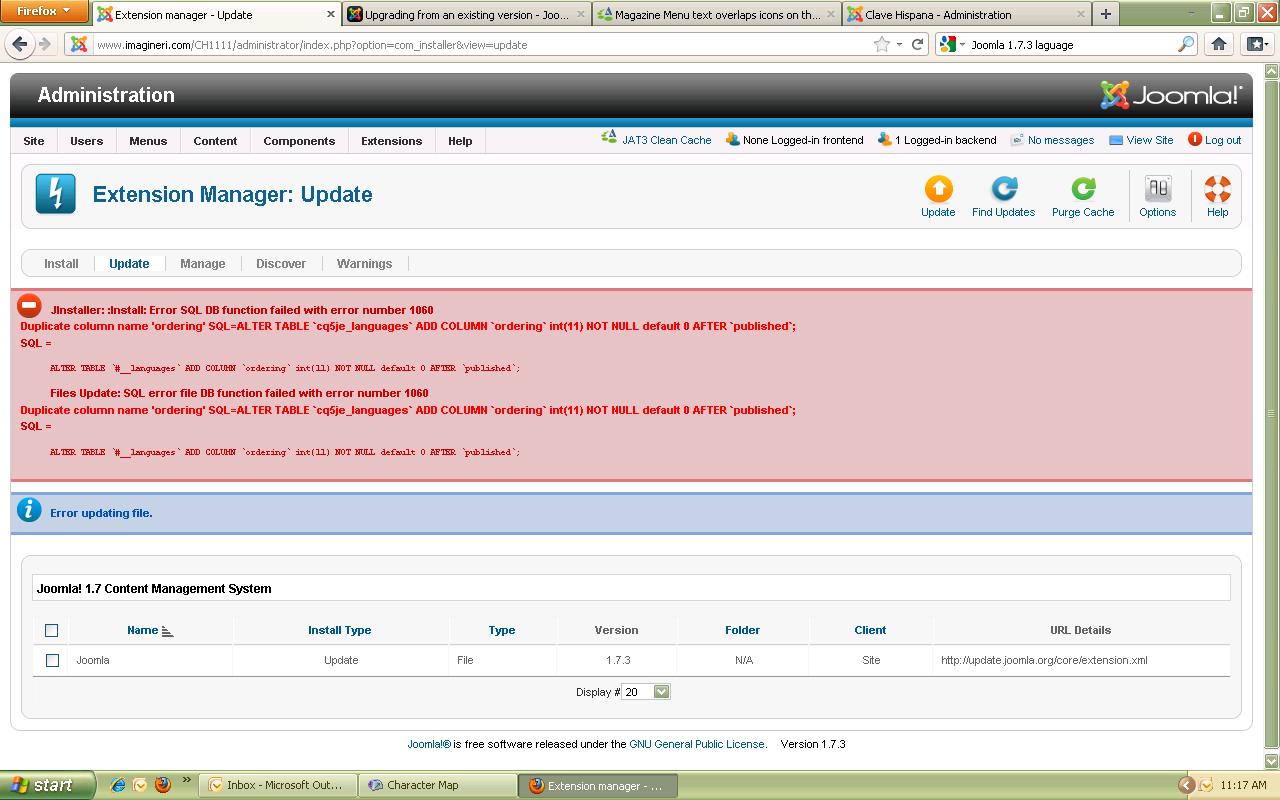Switch to the Install submenu tab

pos(61,264)
